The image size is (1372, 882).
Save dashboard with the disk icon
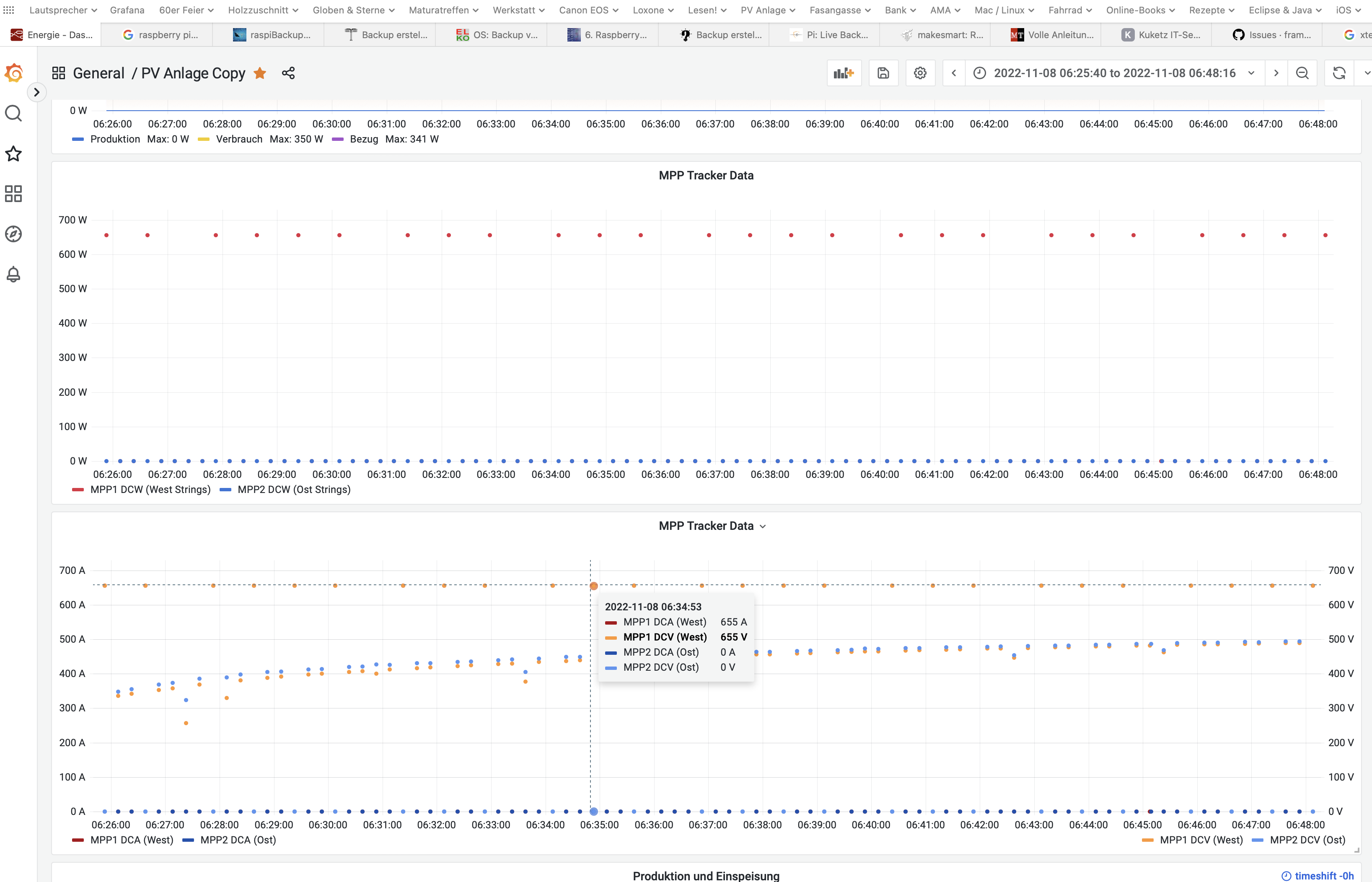pyautogui.click(x=883, y=73)
